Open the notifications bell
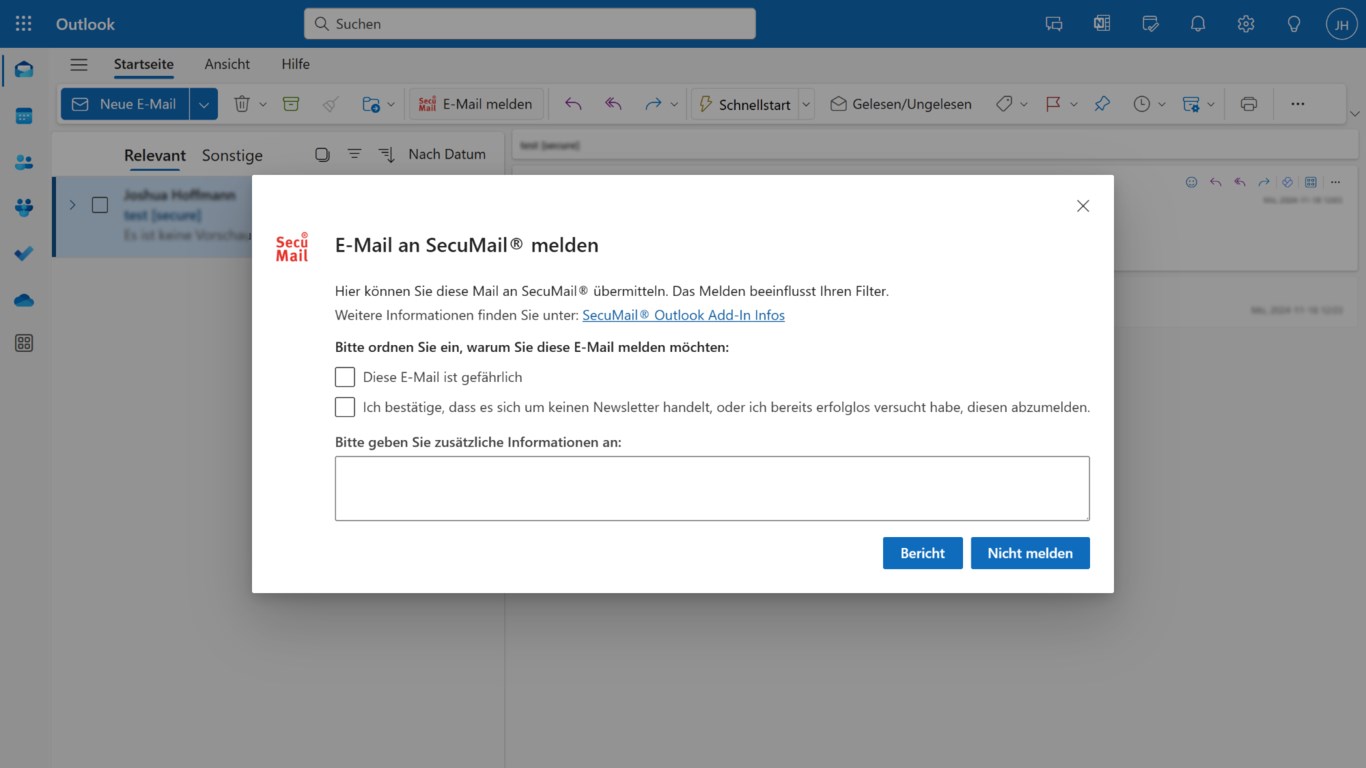Image resolution: width=1366 pixels, height=768 pixels. pos(1197,24)
